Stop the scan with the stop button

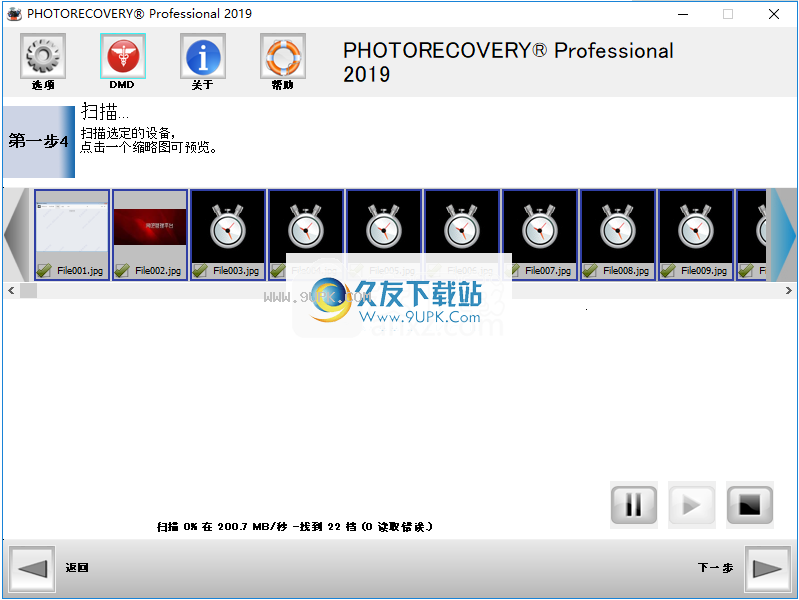pyautogui.click(x=750, y=505)
